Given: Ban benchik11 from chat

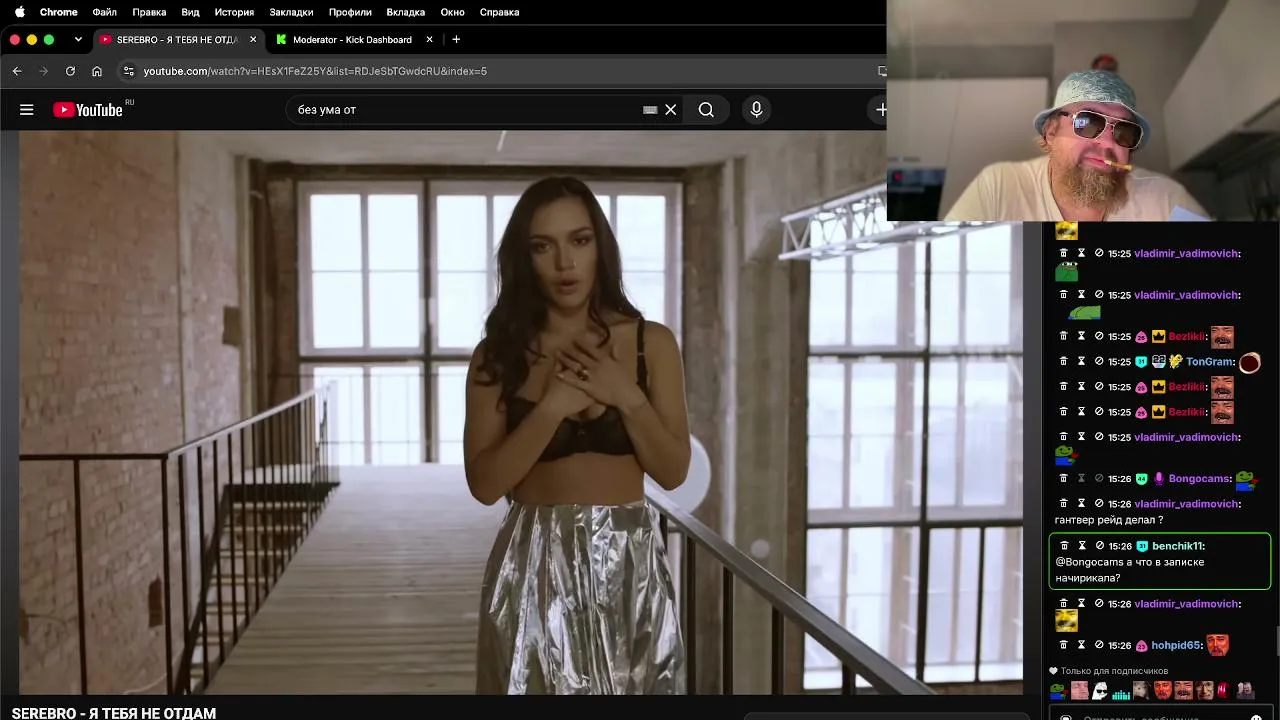Looking at the screenshot, I should 1099,546.
